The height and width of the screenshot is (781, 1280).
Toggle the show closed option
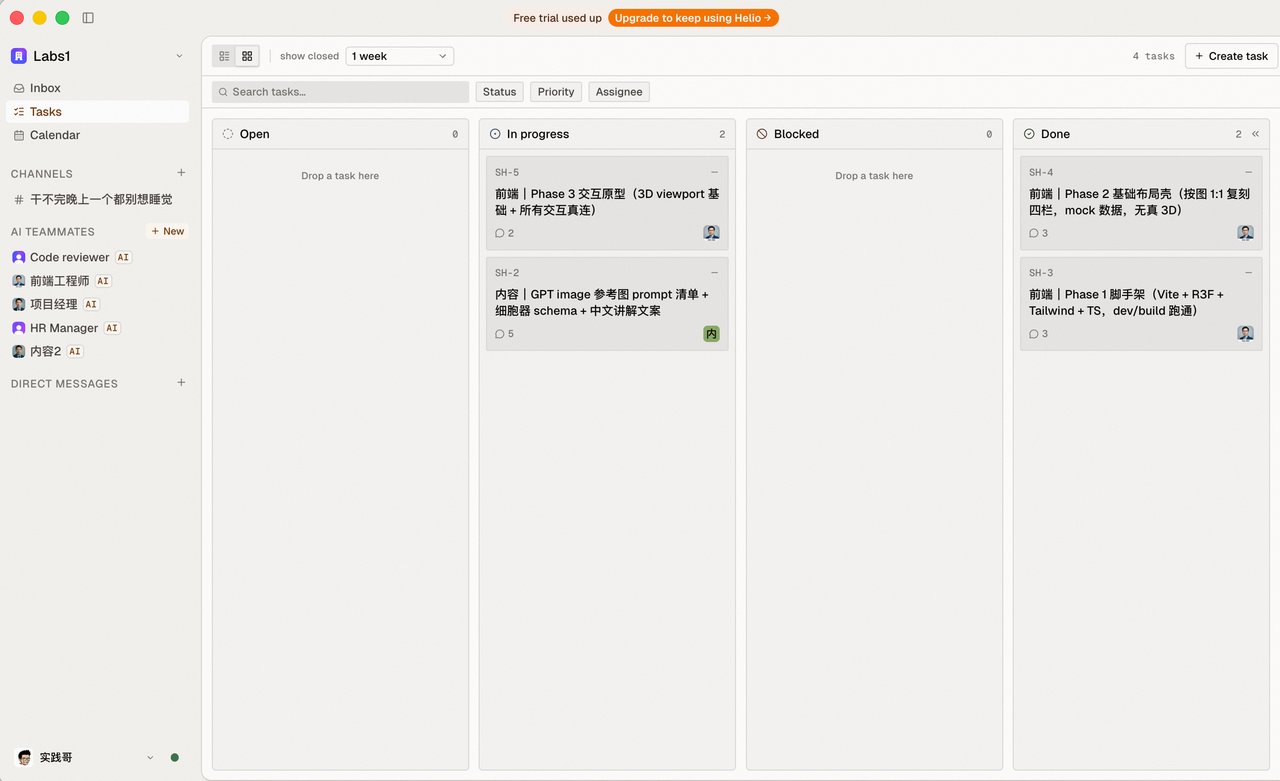309,56
